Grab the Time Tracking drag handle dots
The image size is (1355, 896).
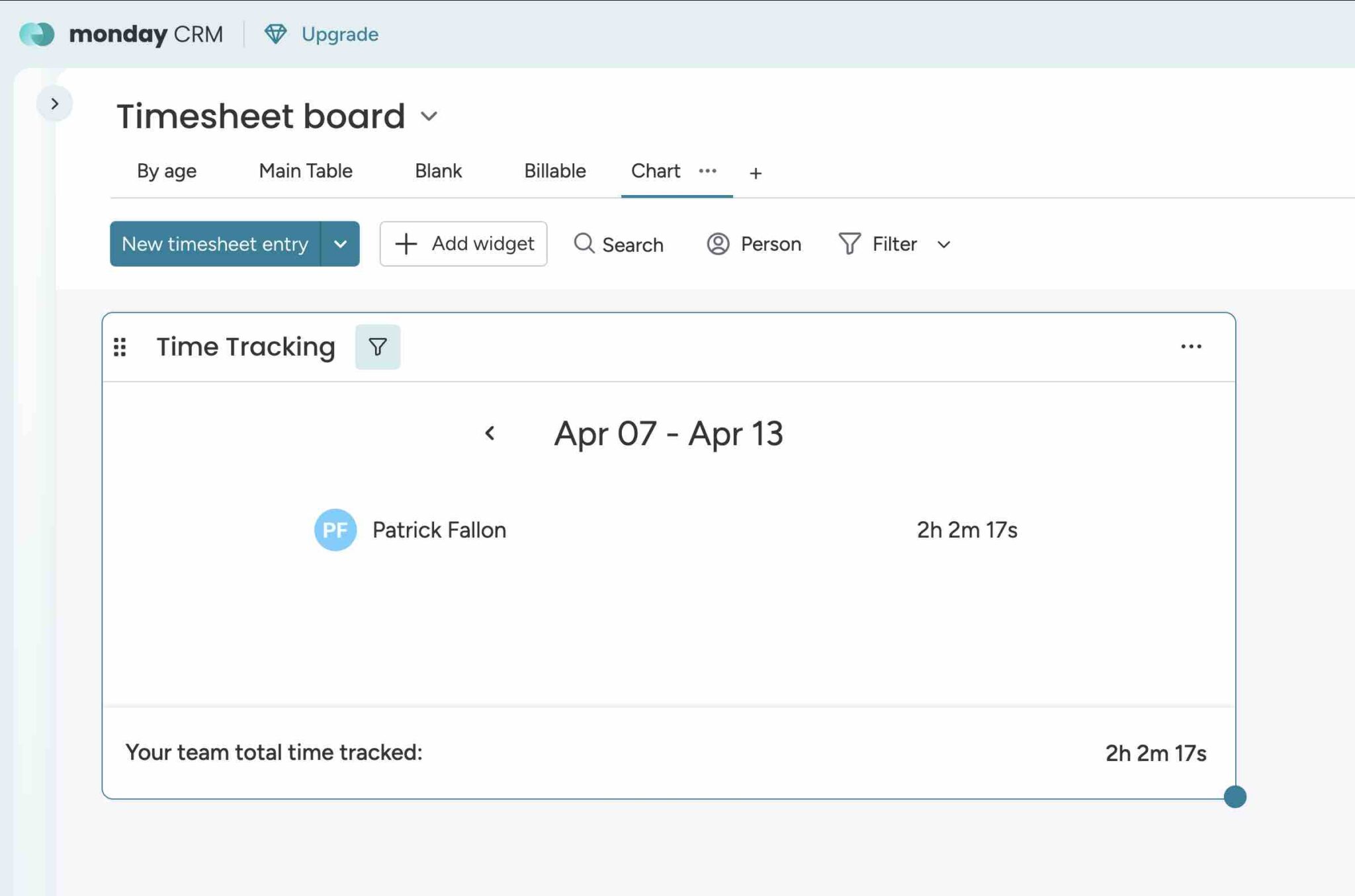tap(120, 346)
